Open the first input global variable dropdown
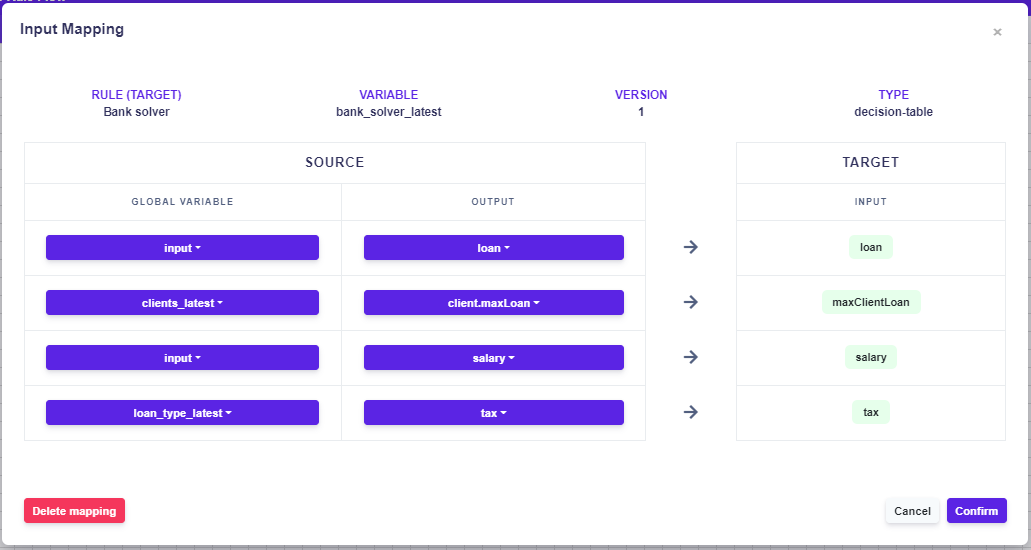 pos(182,248)
